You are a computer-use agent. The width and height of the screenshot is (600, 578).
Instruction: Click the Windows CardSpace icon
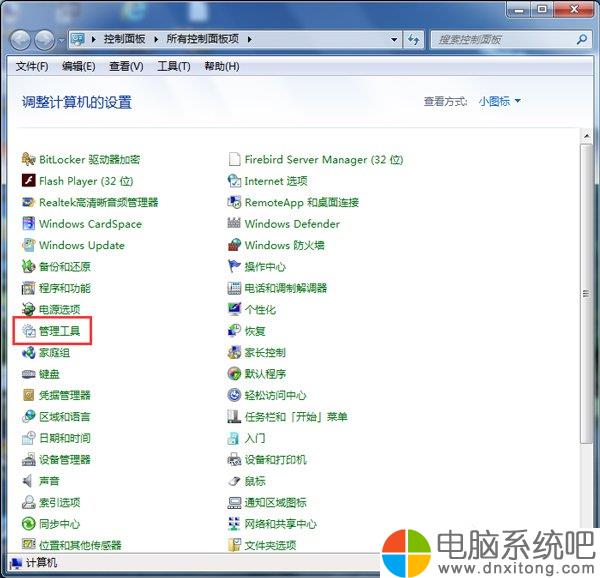pos(29,223)
